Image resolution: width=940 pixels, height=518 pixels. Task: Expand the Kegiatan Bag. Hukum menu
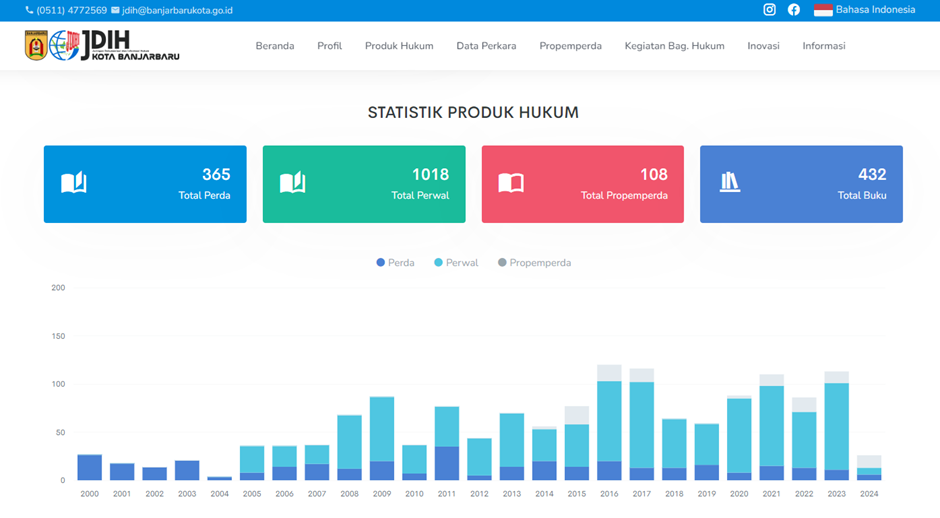pyautogui.click(x=674, y=46)
